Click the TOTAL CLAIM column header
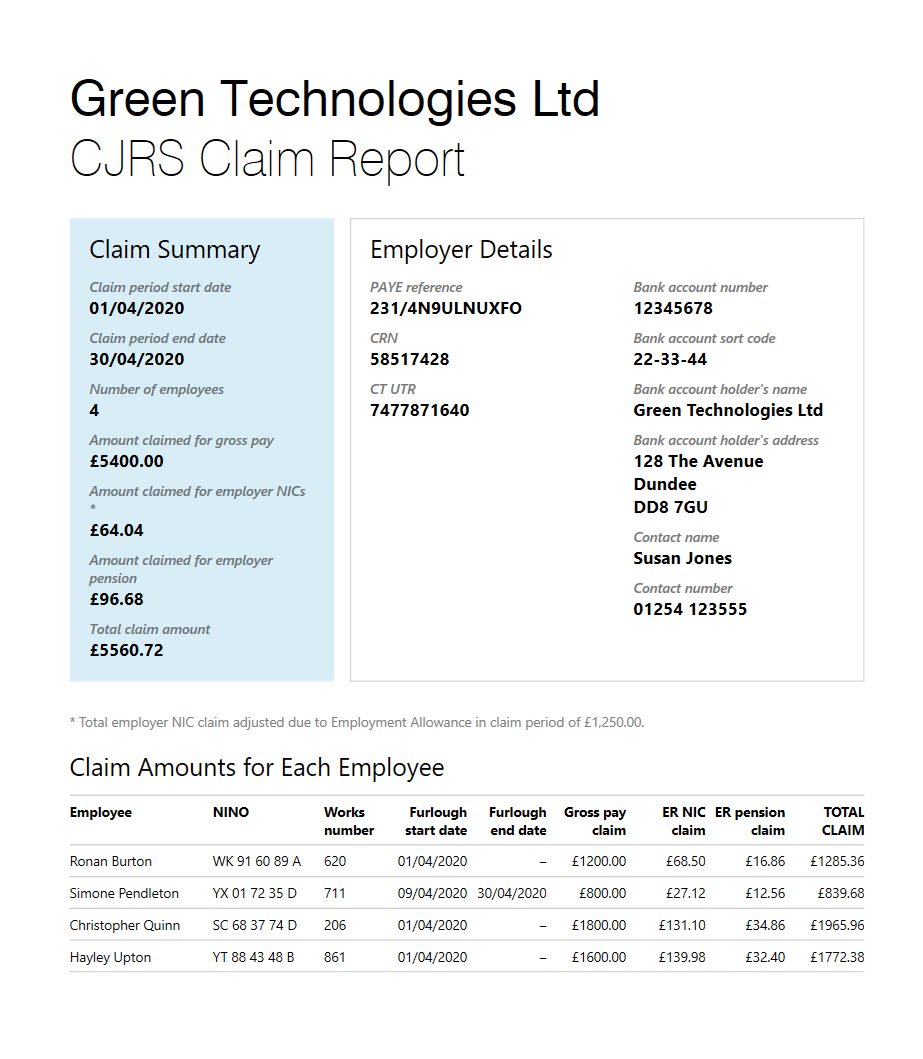The width and height of the screenshot is (923, 1059). pos(843,821)
